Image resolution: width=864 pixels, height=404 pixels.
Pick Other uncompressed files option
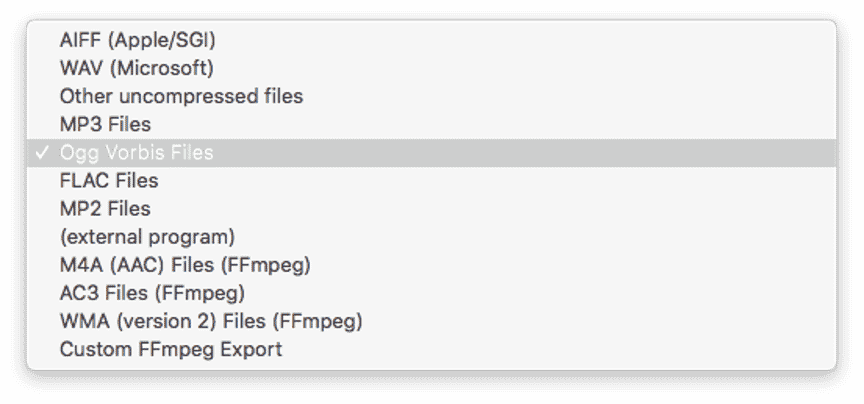pos(181,97)
